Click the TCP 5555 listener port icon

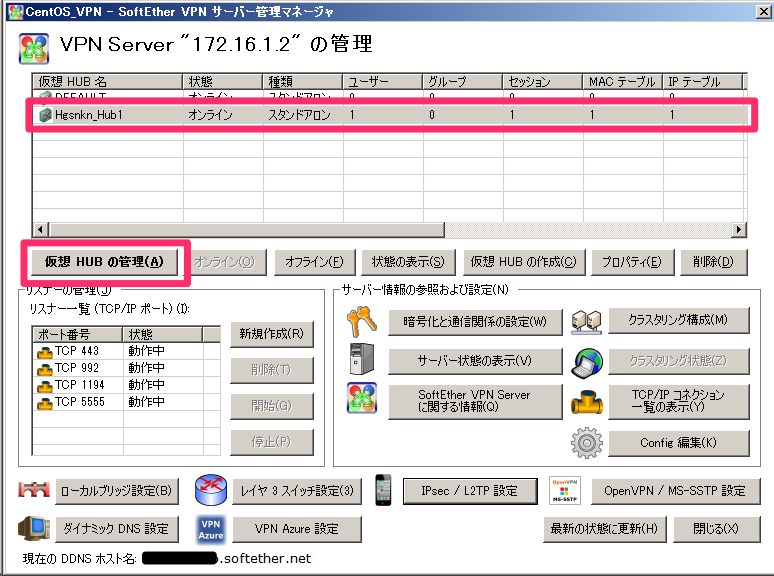45,403
